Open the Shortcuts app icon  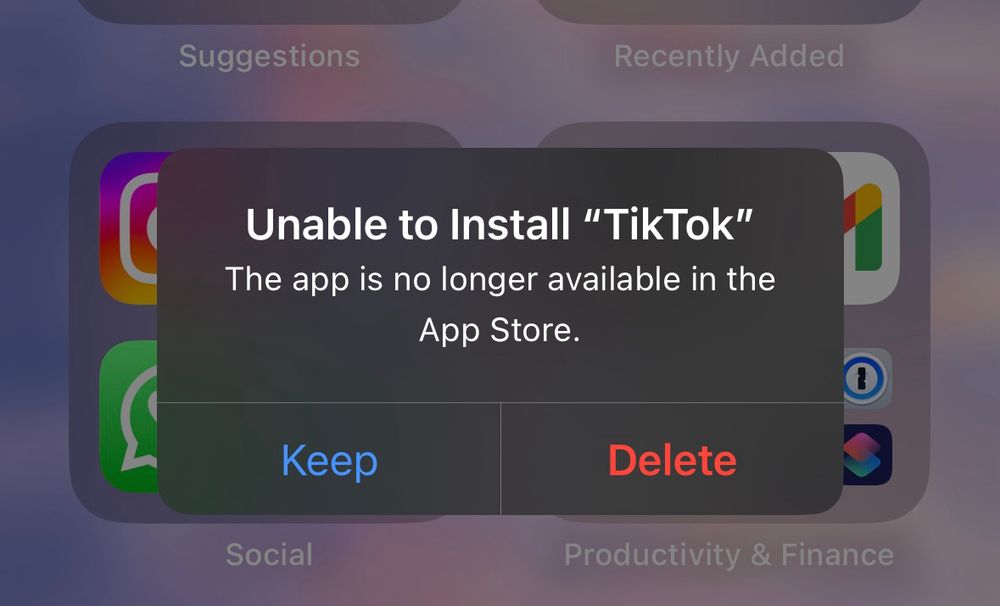(867, 455)
